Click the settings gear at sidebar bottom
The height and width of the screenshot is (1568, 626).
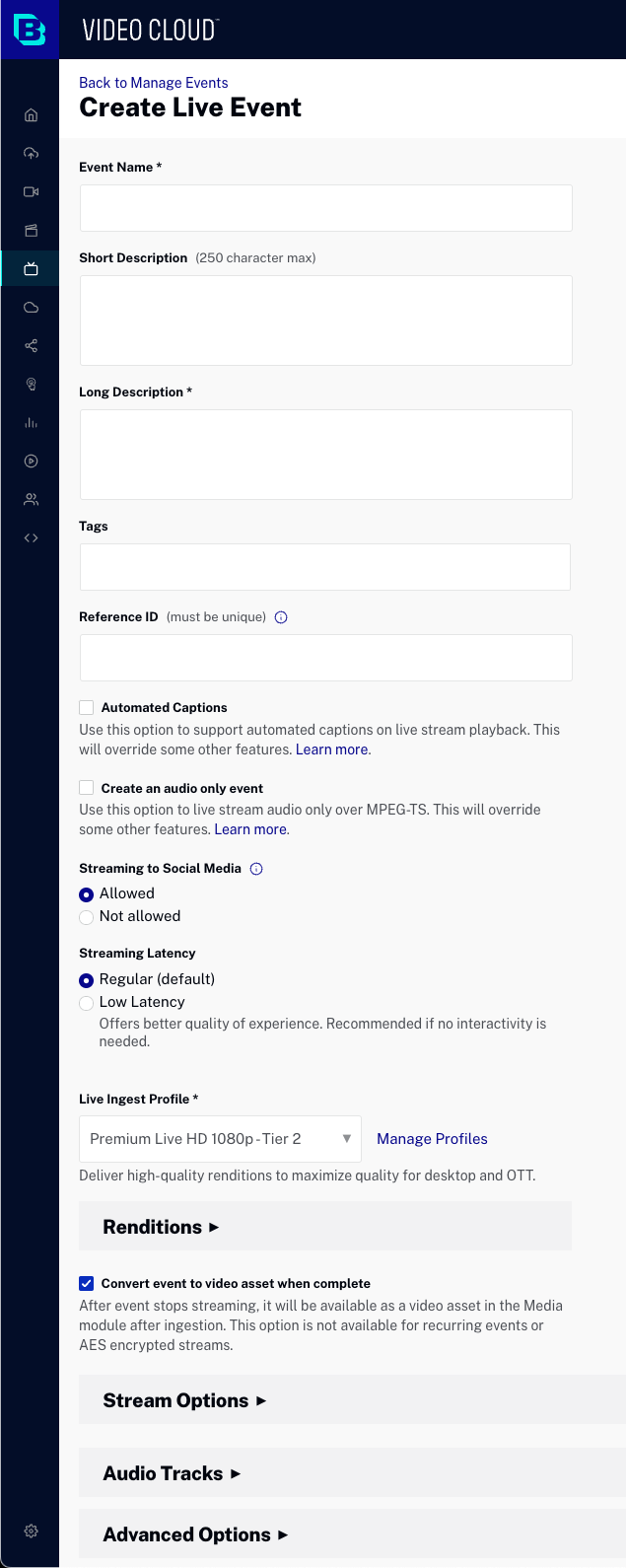30,1531
